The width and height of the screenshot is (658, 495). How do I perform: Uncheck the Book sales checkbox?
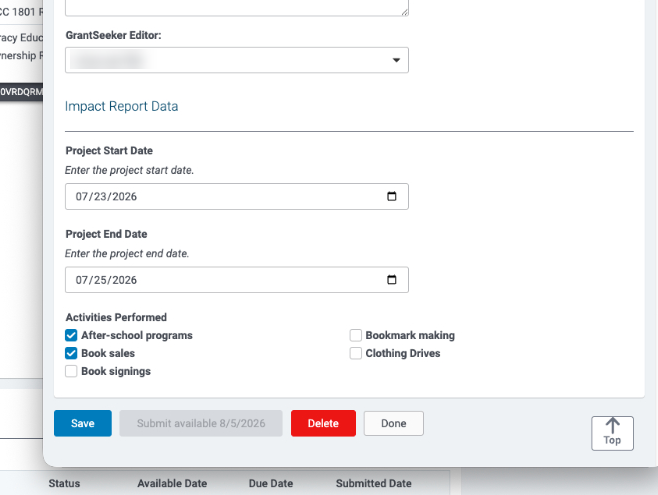[71, 353]
